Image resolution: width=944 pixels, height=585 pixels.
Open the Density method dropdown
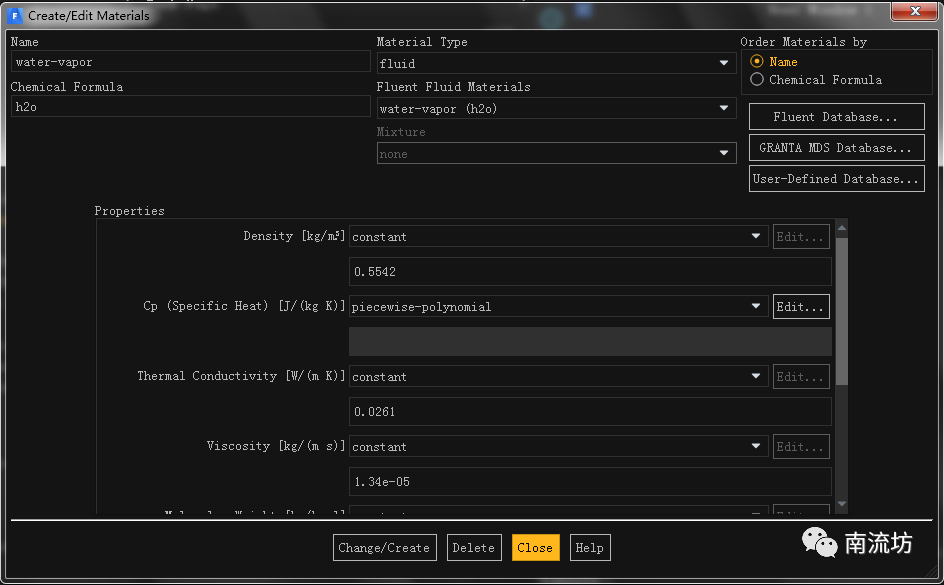(x=558, y=237)
